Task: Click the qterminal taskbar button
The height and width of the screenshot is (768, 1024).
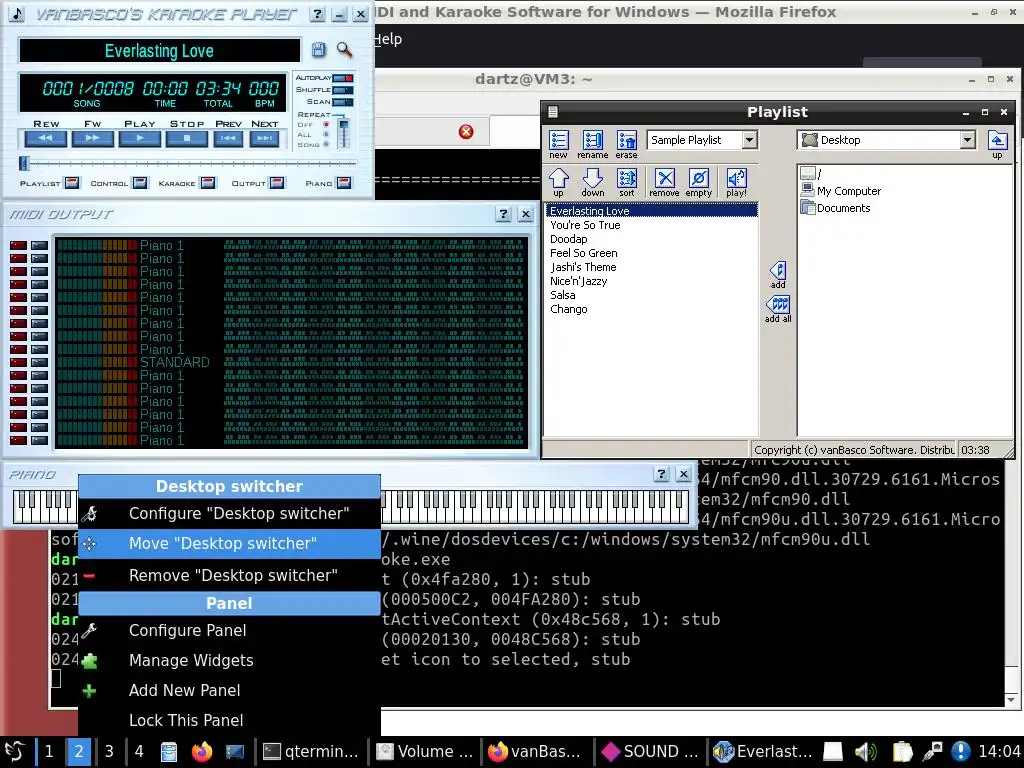Action: coord(311,752)
